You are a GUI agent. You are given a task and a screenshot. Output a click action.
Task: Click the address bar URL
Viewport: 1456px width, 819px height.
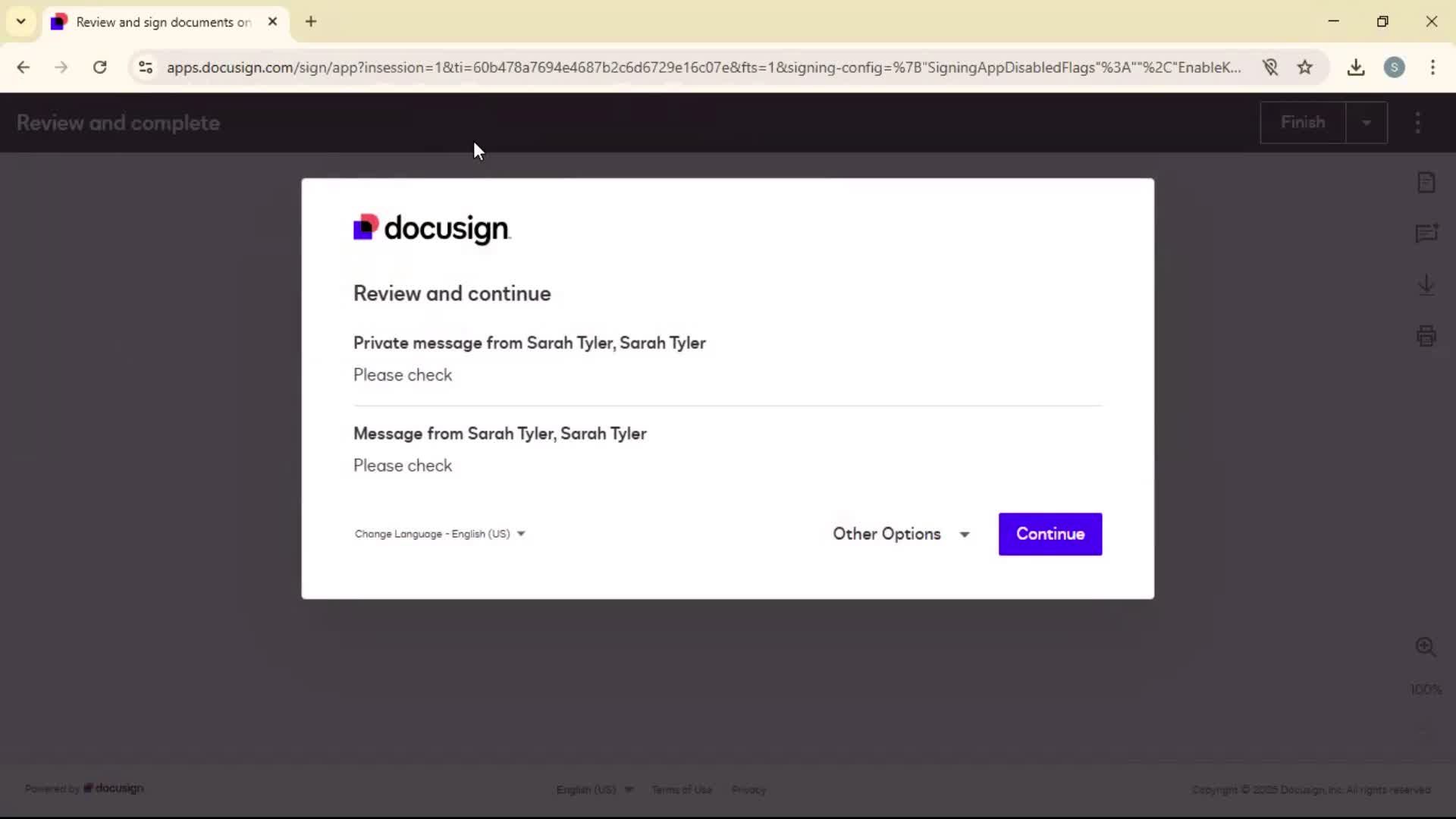[703, 67]
